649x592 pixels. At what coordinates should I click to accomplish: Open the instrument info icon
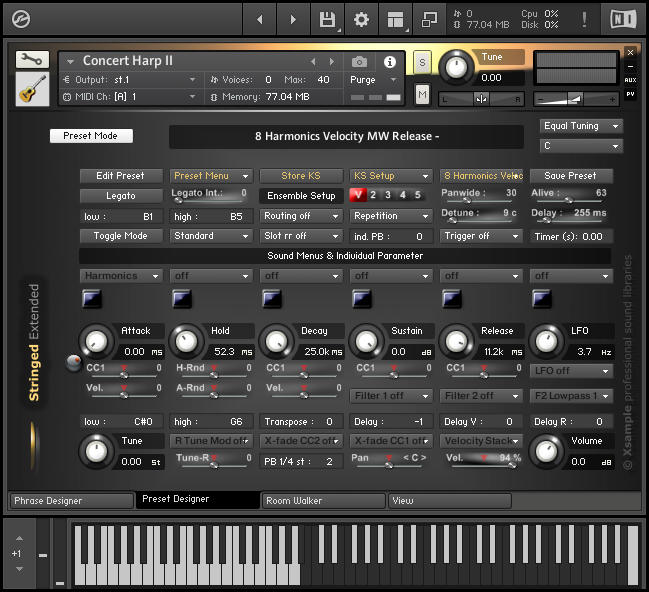point(389,62)
